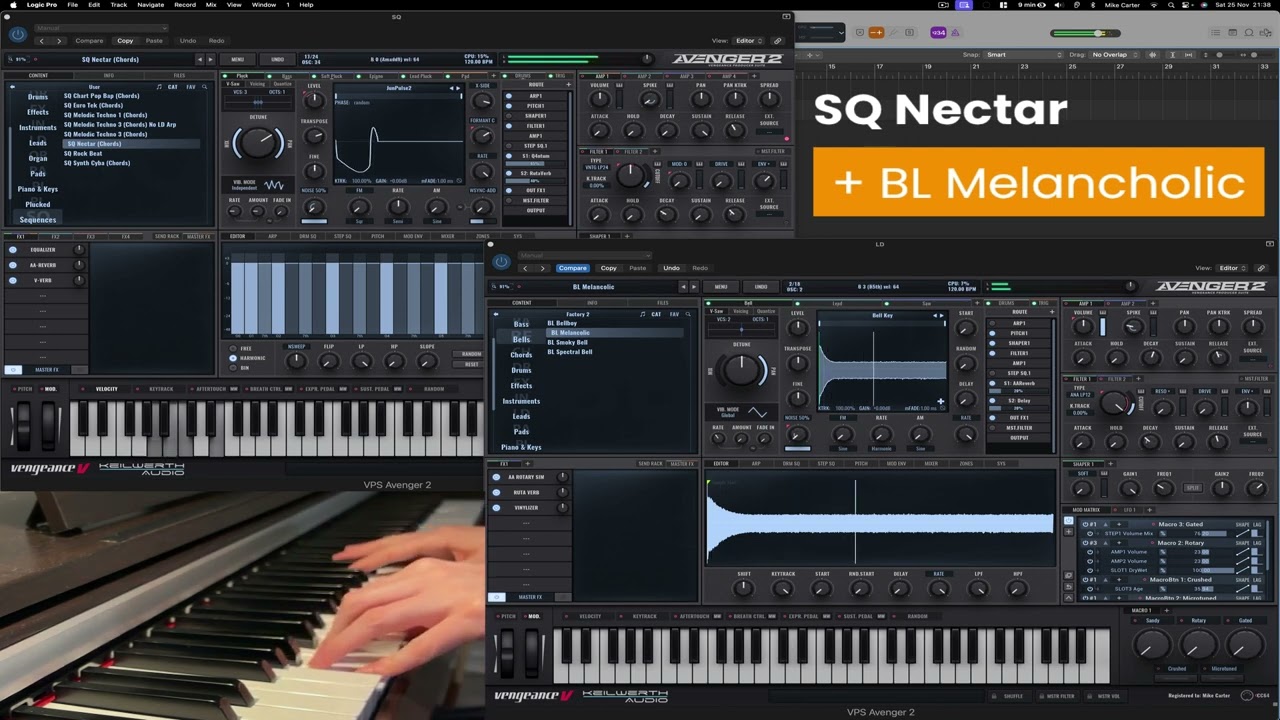This screenshot has width=1280, height=720.
Task: Click RESET button in SQ editor
Action: (x=472, y=364)
